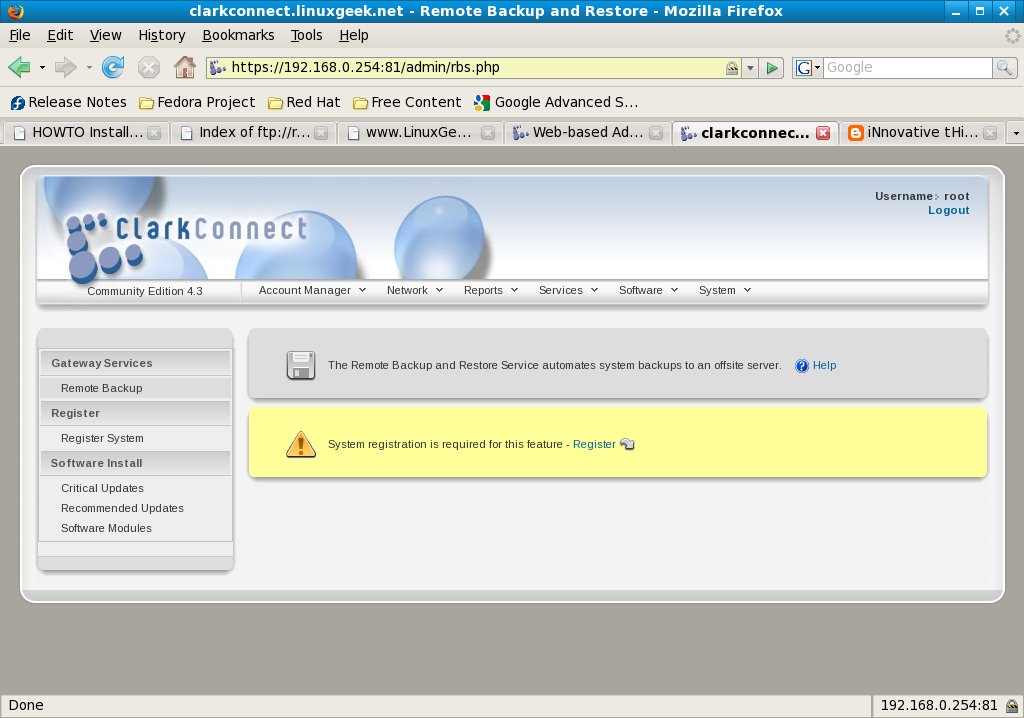Expand the Account Manager menu
This screenshot has height=718, width=1024.
(312, 290)
